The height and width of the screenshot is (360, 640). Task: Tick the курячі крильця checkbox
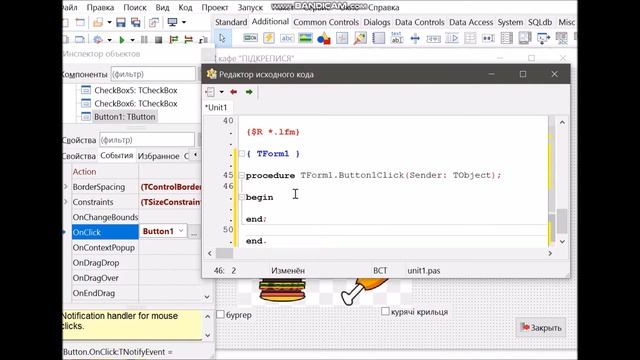pyautogui.click(x=385, y=311)
